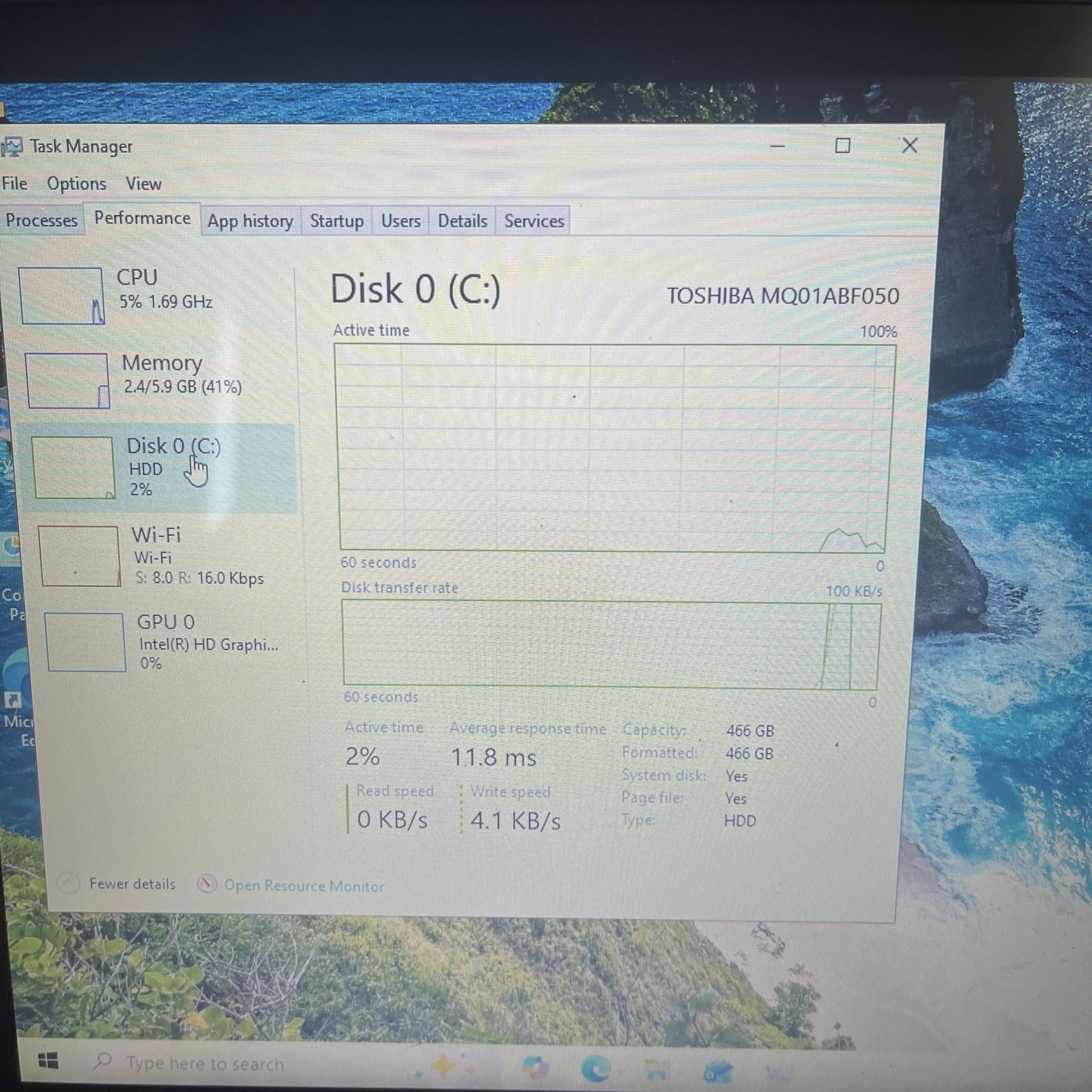1092x1092 pixels.
Task: Click the Memory mini usage graph
Action: [67, 381]
